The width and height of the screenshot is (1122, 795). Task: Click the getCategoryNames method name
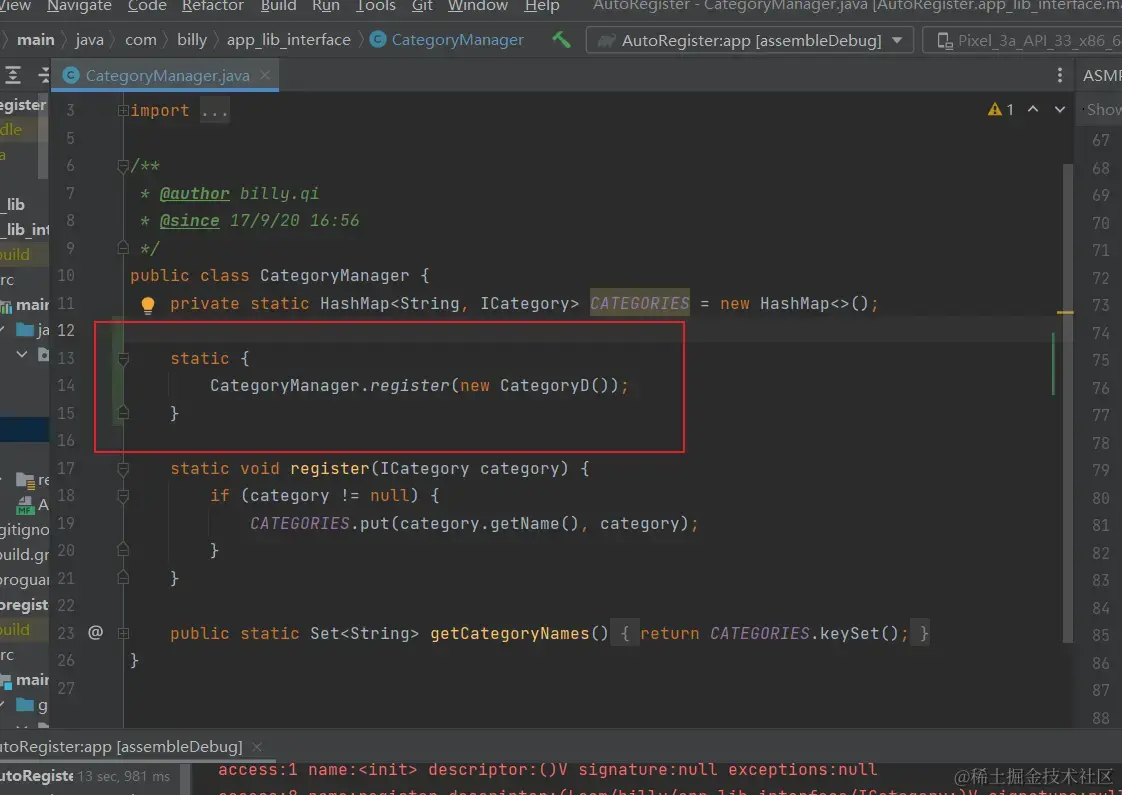click(509, 633)
